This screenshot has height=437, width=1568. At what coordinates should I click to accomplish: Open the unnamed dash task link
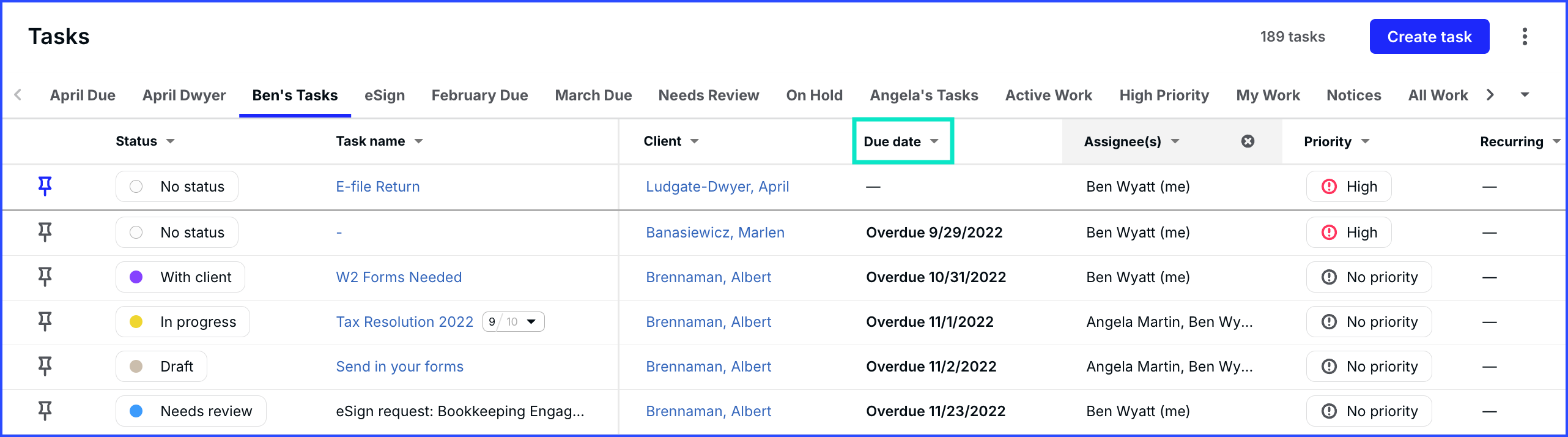click(x=339, y=233)
